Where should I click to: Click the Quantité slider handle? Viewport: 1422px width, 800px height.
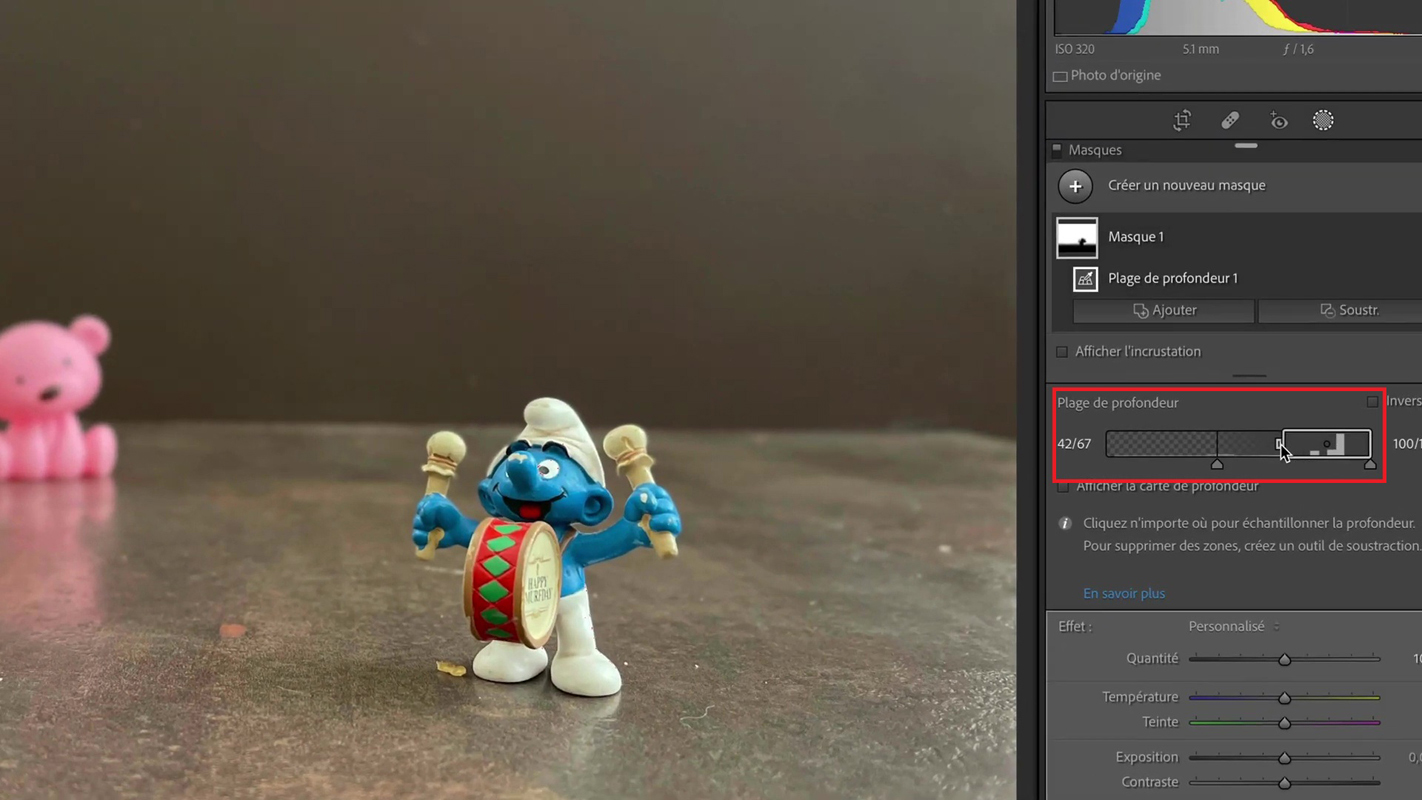tap(1284, 660)
